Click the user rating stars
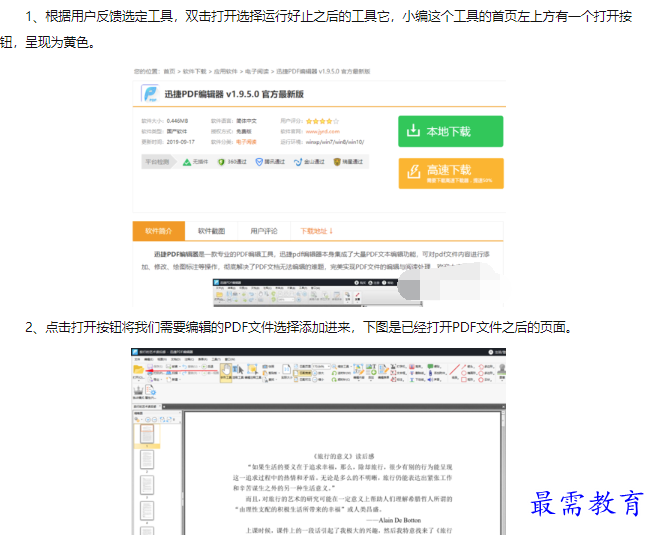Screen dimensions: 652x535 pyautogui.click(x=322, y=121)
